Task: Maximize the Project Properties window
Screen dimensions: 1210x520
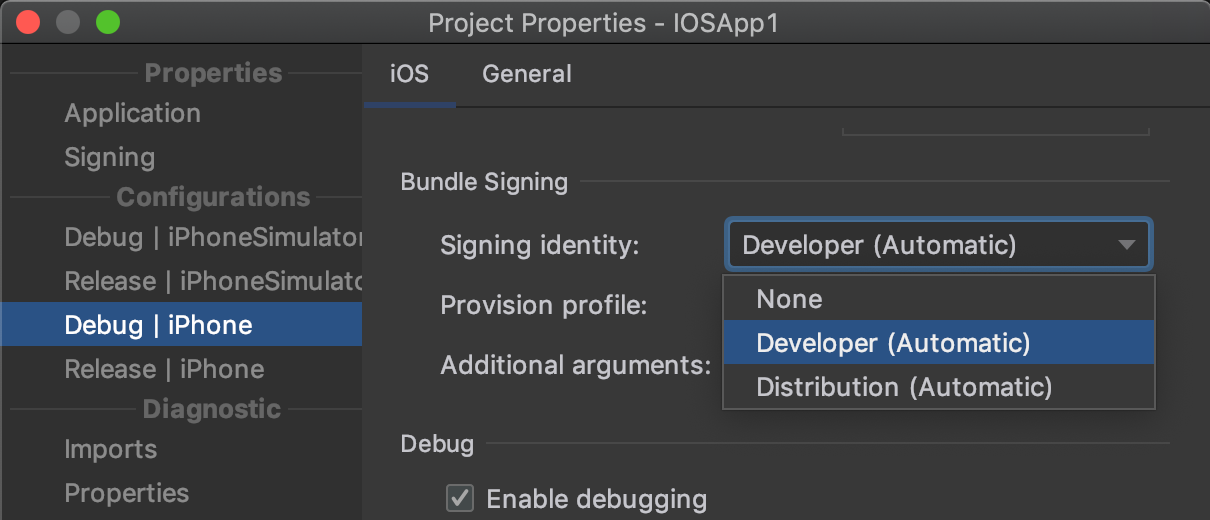Action: pos(107,21)
